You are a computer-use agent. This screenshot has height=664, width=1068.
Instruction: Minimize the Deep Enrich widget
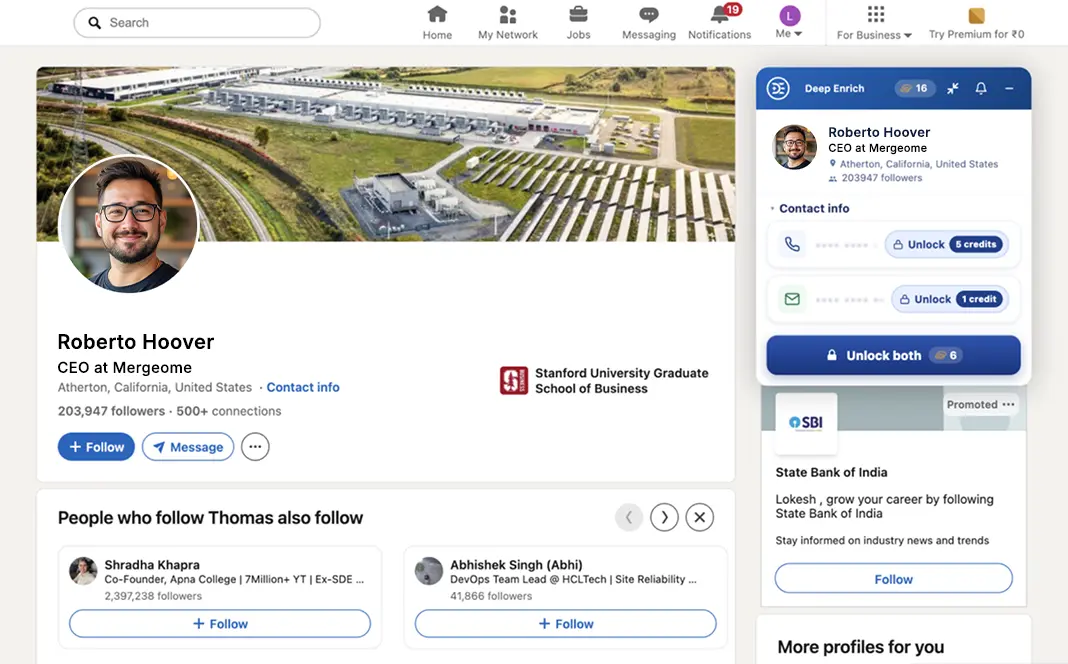(x=1009, y=89)
